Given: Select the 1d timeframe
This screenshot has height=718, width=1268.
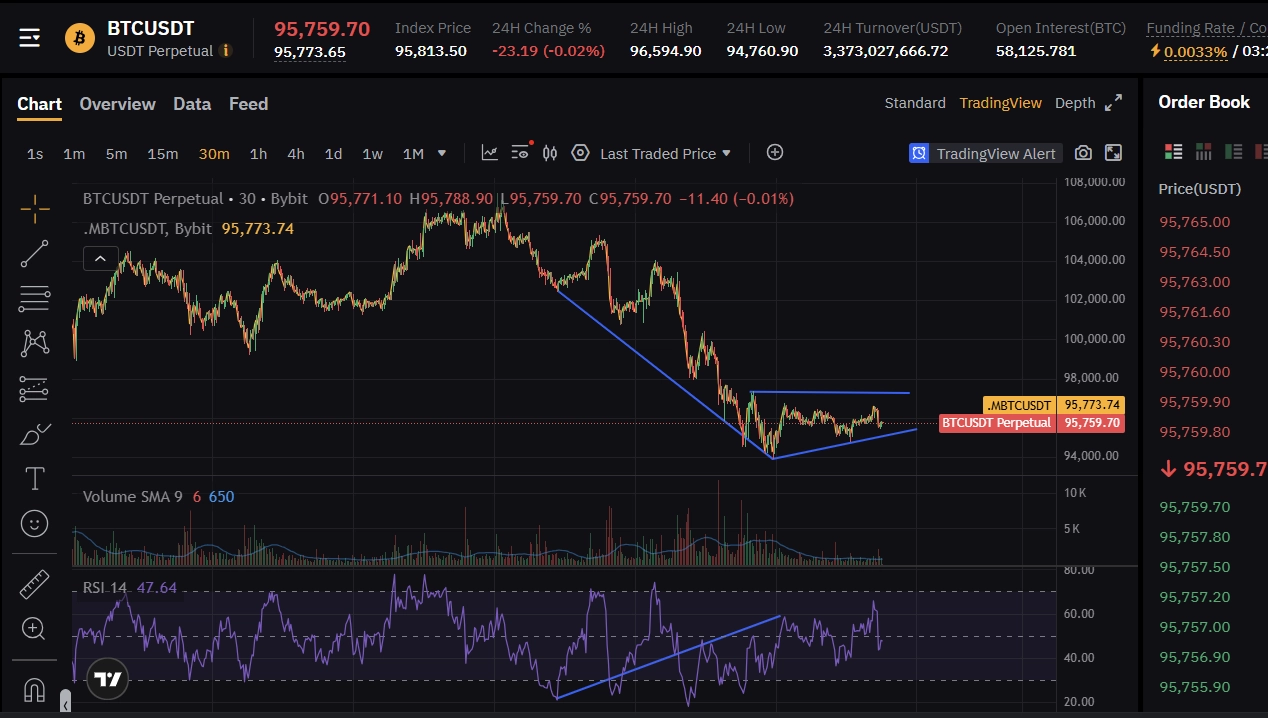Looking at the screenshot, I should click(x=333, y=153).
